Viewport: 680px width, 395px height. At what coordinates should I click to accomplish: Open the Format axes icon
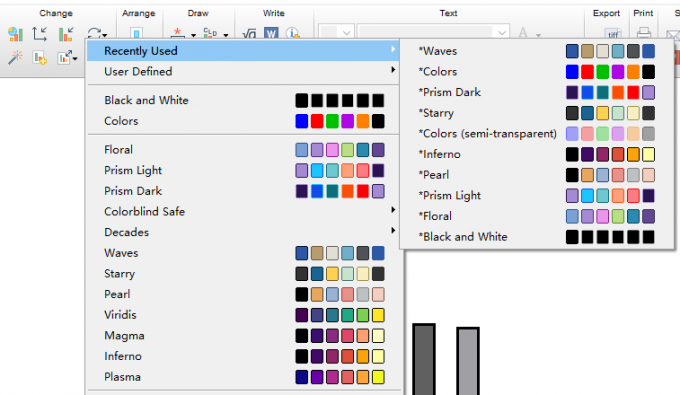(x=39, y=33)
